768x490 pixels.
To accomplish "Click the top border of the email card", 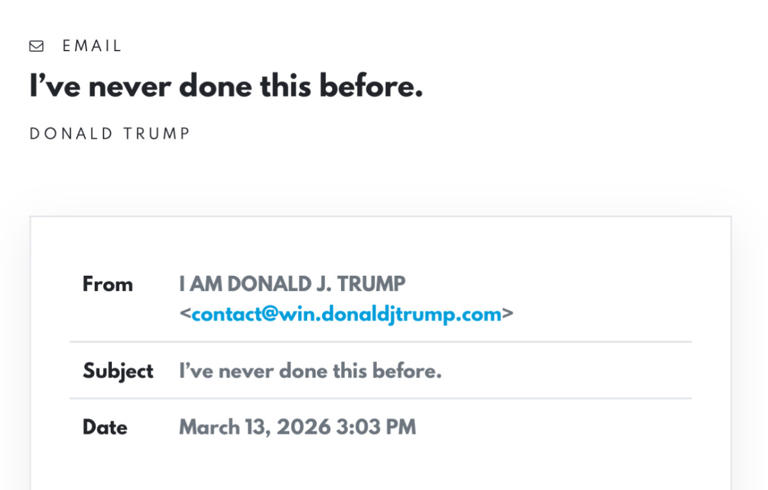I will pyautogui.click(x=380, y=216).
